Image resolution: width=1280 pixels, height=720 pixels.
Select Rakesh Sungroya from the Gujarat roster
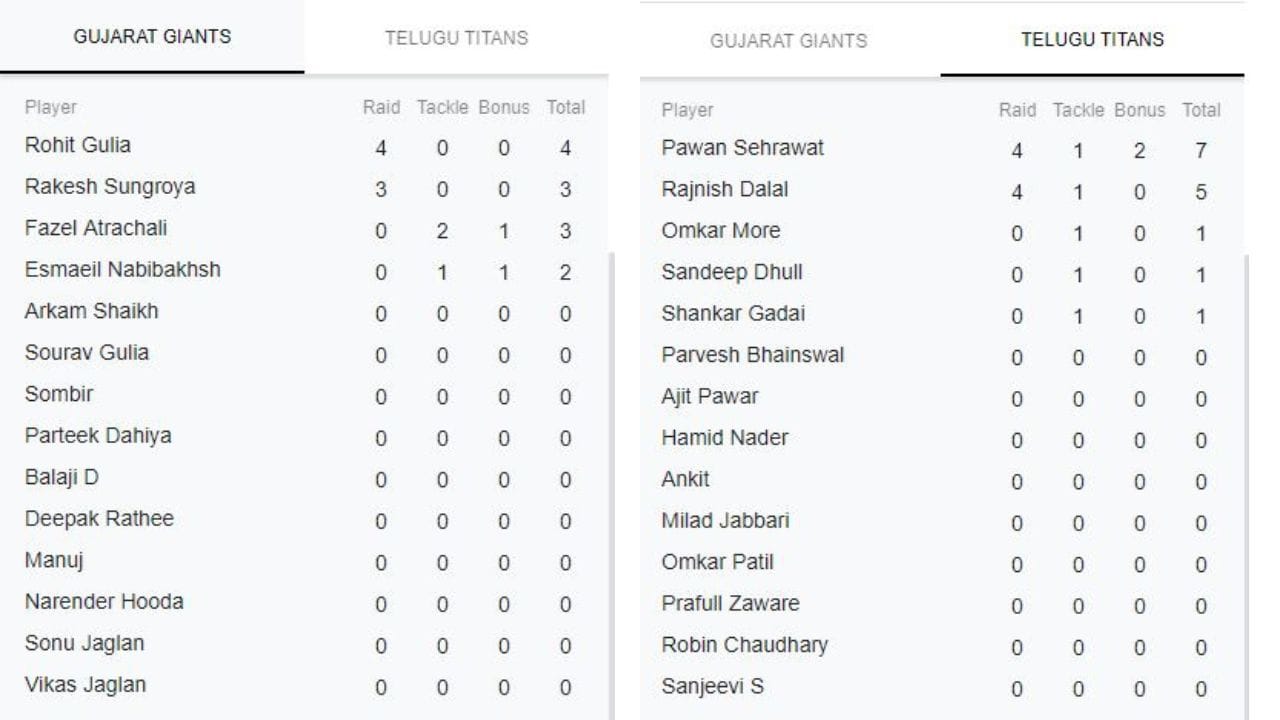point(109,187)
